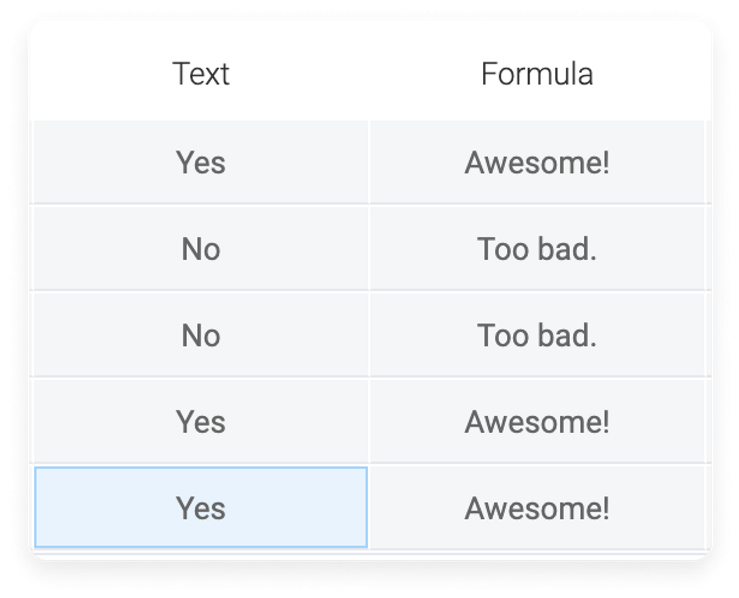
Task: Select the No cell in the third row
Action: click(x=201, y=335)
